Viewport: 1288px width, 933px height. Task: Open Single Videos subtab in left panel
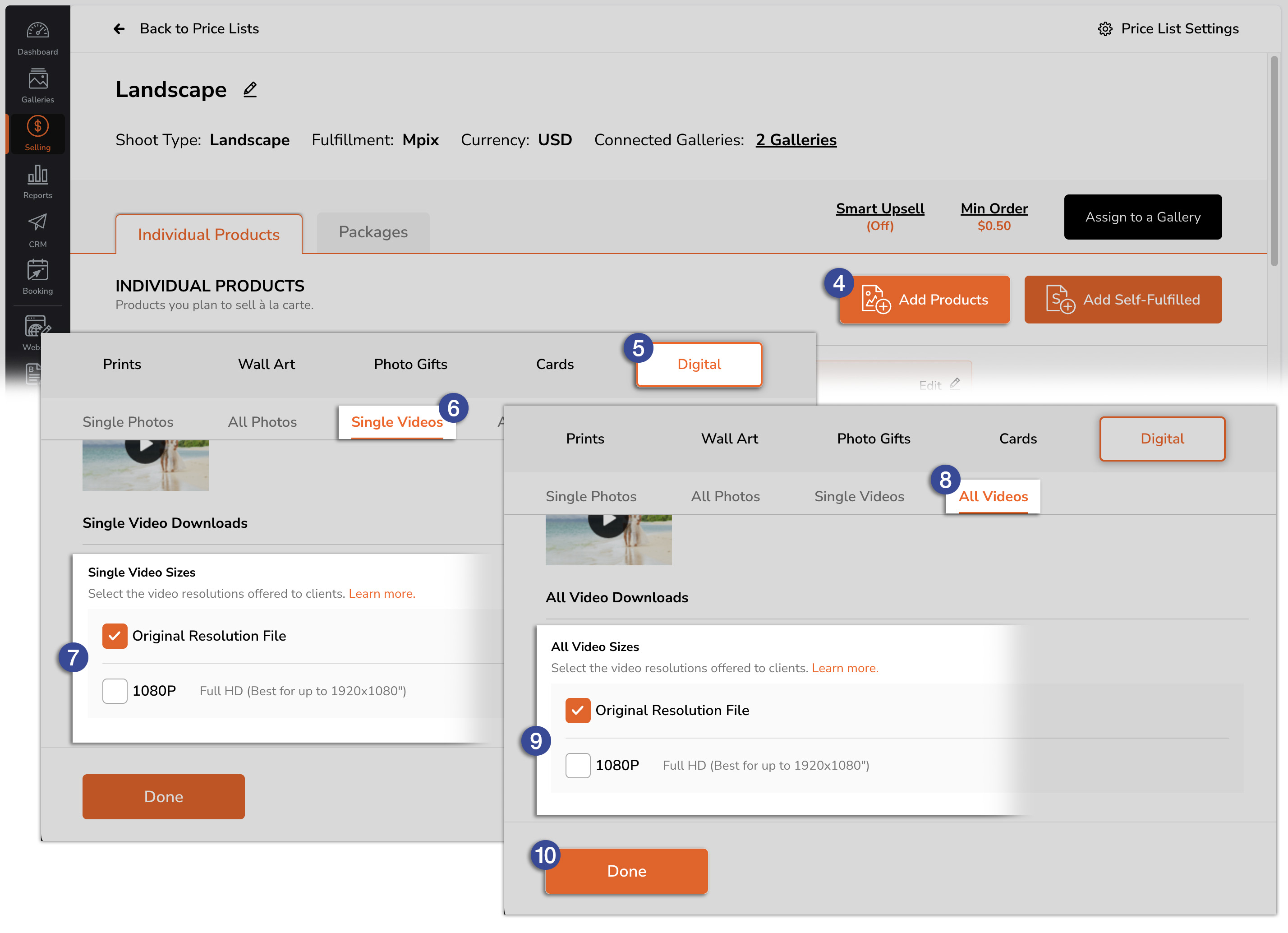click(x=396, y=422)
